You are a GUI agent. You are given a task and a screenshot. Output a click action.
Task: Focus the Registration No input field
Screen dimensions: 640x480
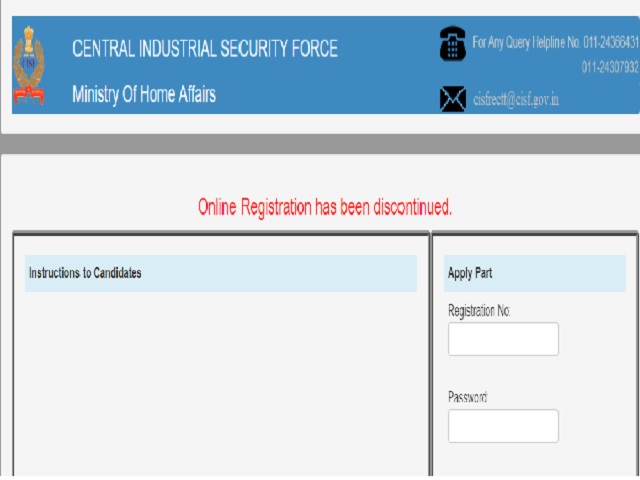coord(503,339)
